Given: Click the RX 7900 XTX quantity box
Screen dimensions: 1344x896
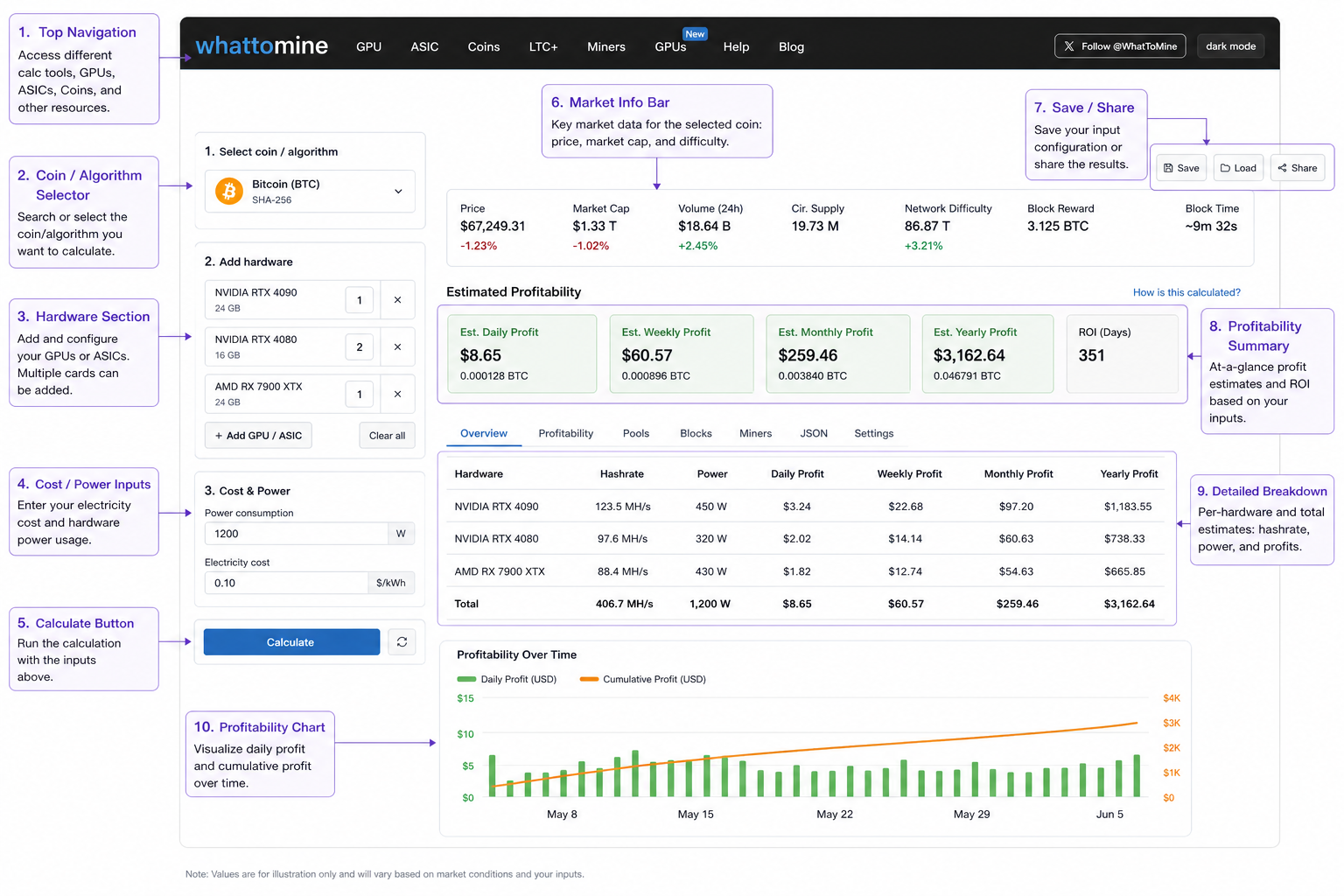Looking at the screenshot, I should [360, 395].
